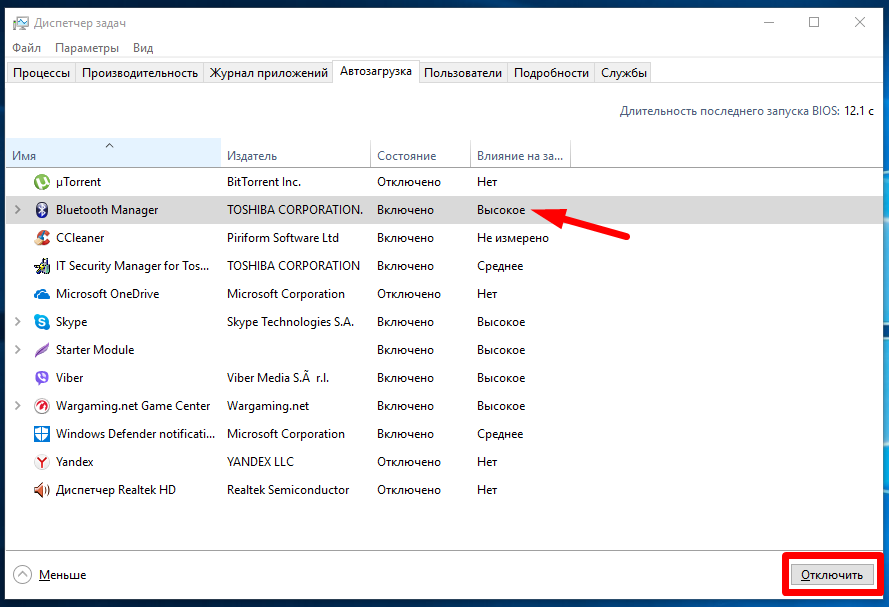The width and height of the screenshot is (889, 607).
Task: Click the Windows Defender shield icon
Action: click(x=42, y=434)
